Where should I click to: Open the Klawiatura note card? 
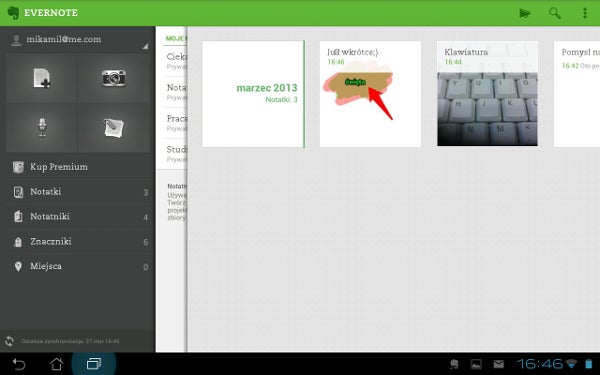[x=488, y=94]
